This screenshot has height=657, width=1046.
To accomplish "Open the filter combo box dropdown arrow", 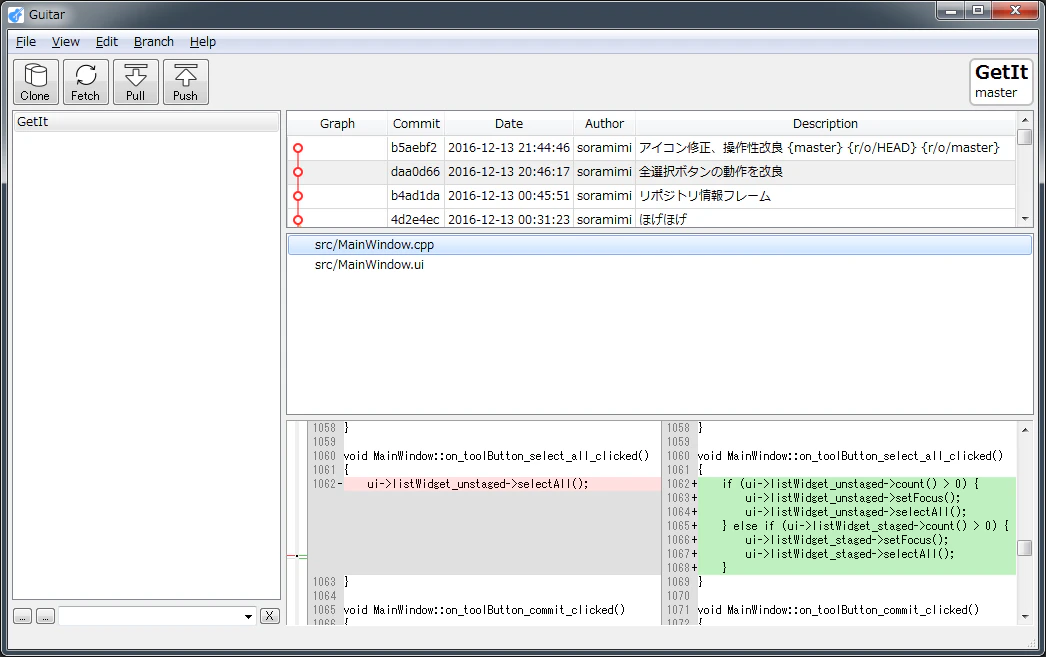I will (x=248, y=616).
